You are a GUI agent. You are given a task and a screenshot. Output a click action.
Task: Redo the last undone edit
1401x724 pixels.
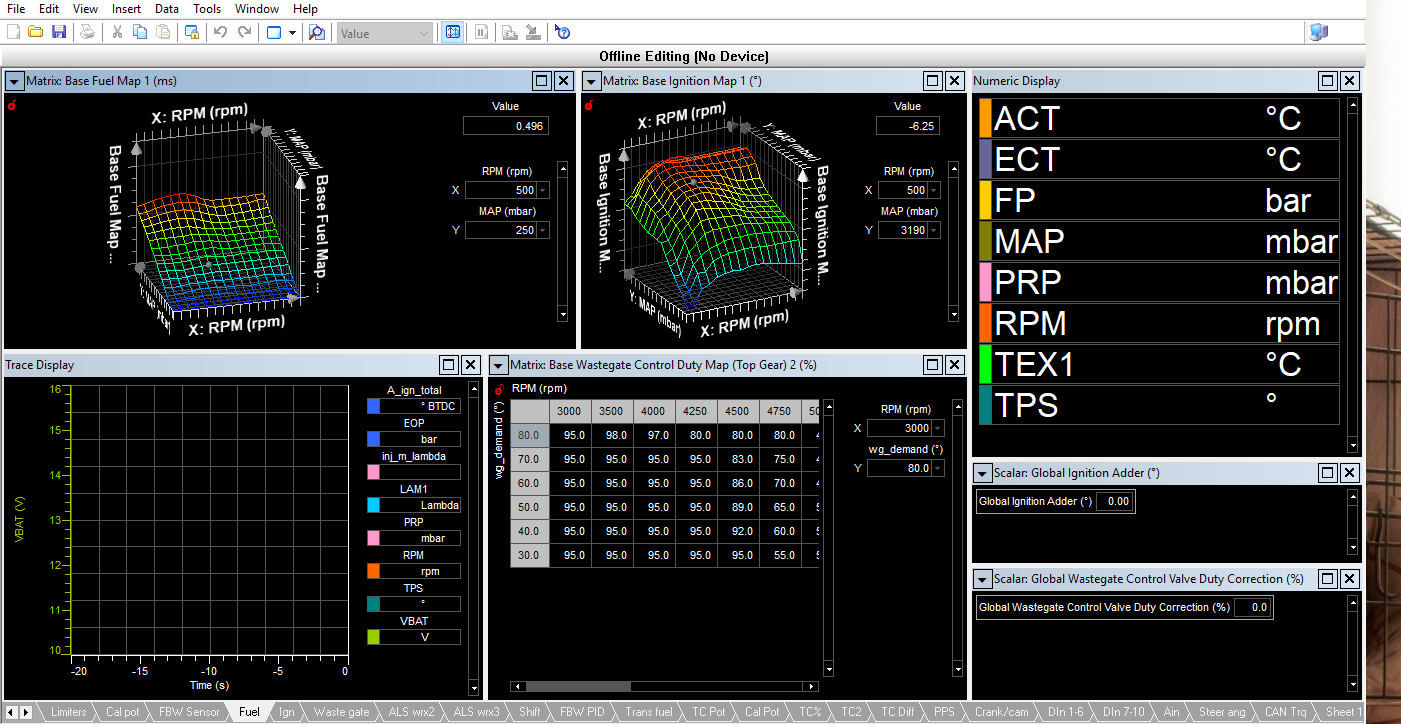tap(244, 32)
